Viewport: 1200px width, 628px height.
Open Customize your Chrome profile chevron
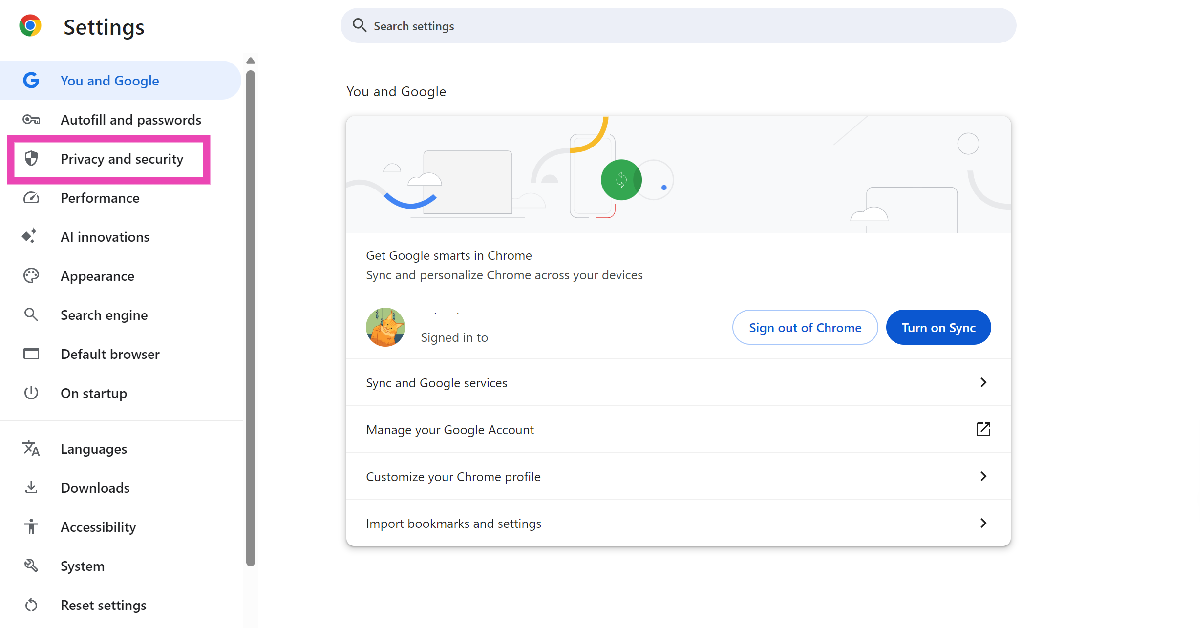982,476
